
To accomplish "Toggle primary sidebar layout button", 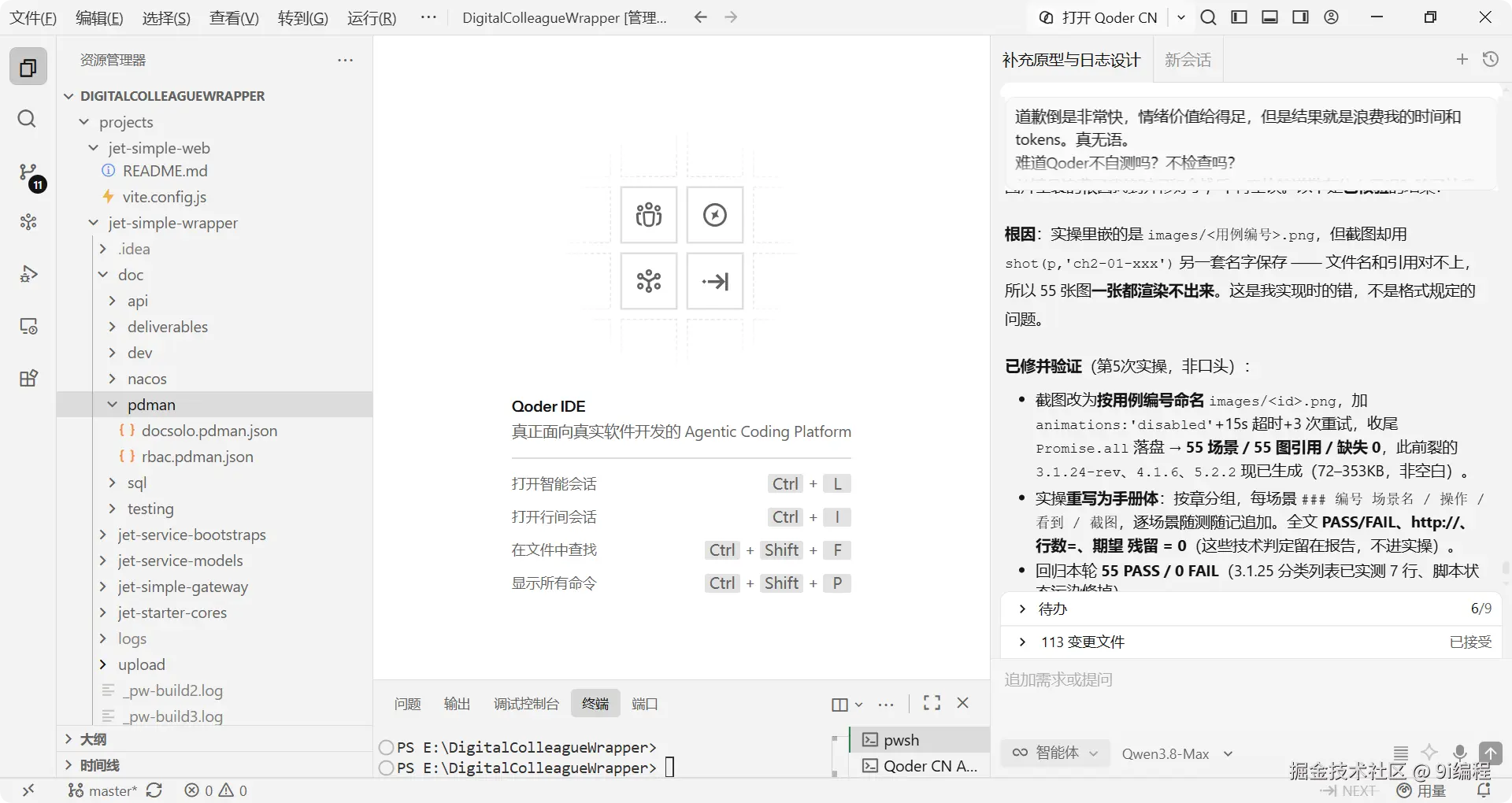I will 1240,17.
